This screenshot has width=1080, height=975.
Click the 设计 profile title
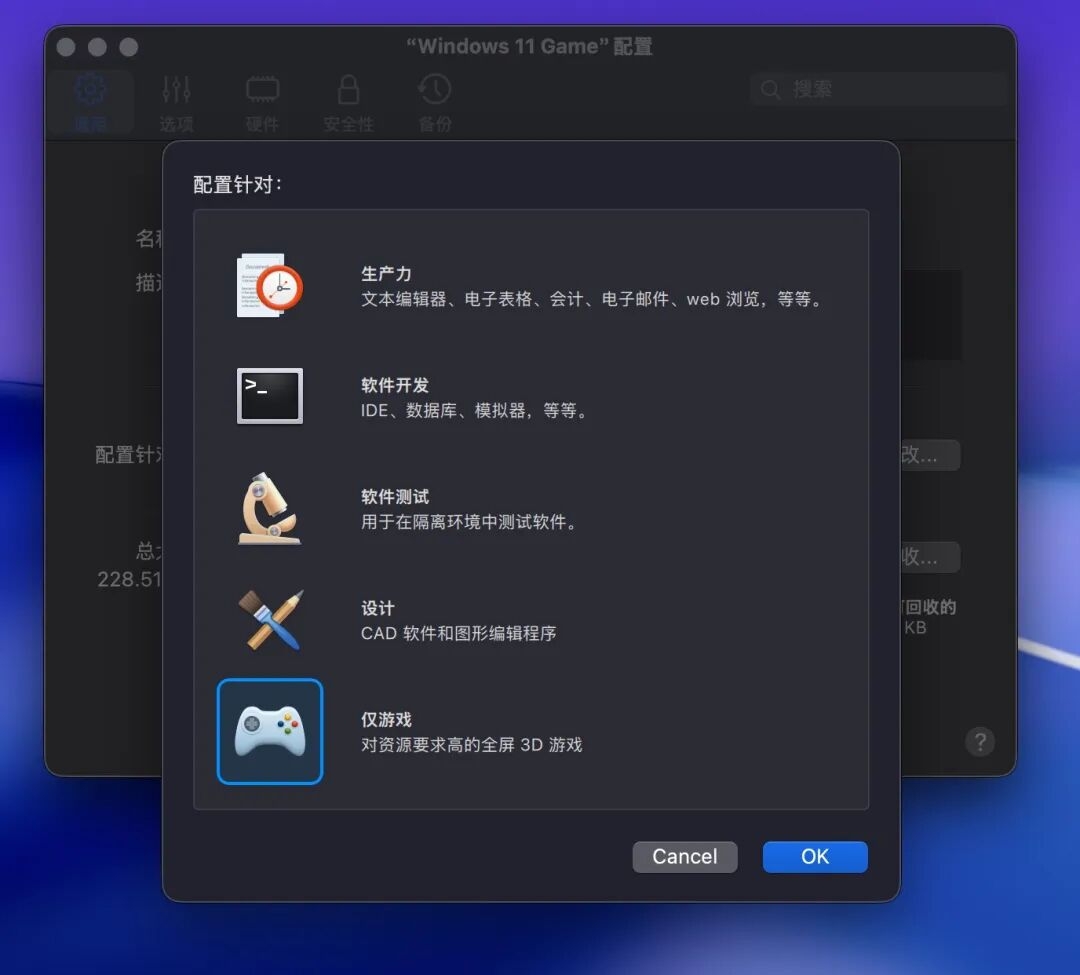click(377, 608)
